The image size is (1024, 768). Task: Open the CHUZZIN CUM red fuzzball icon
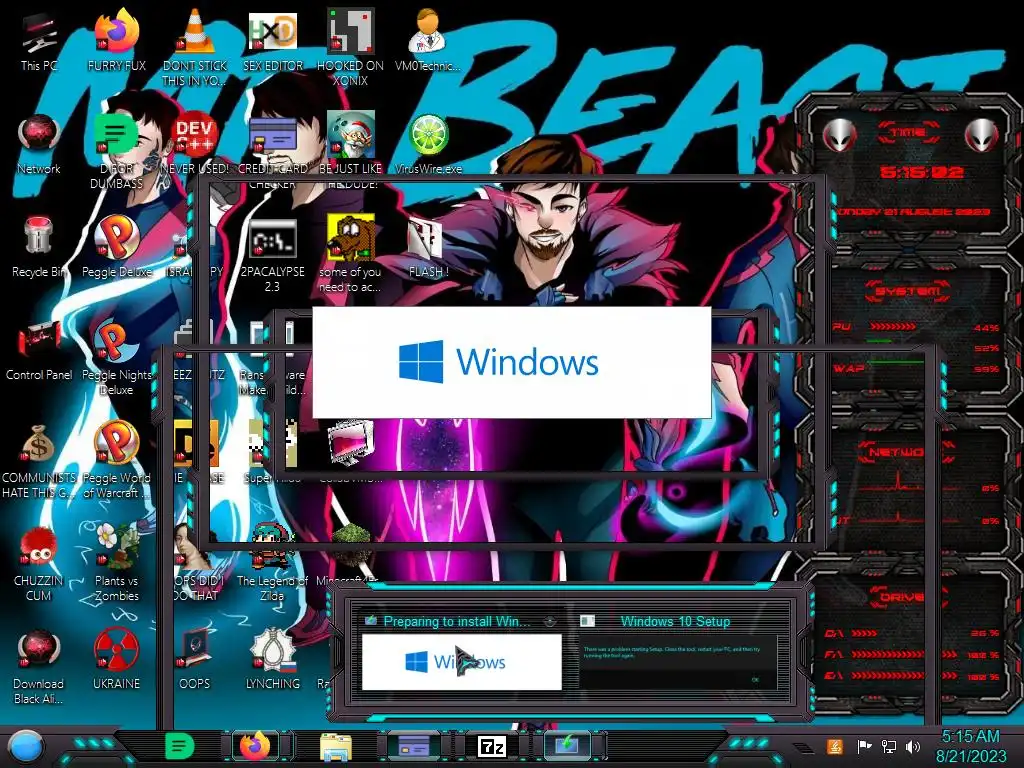[39, 563]
